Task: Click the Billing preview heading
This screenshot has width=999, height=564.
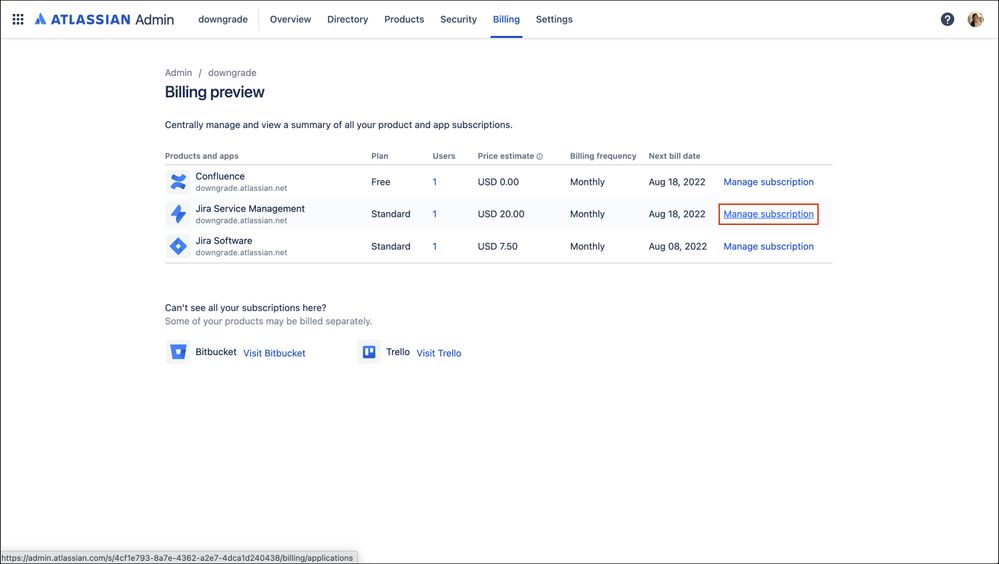Action: tap(215, 92)
